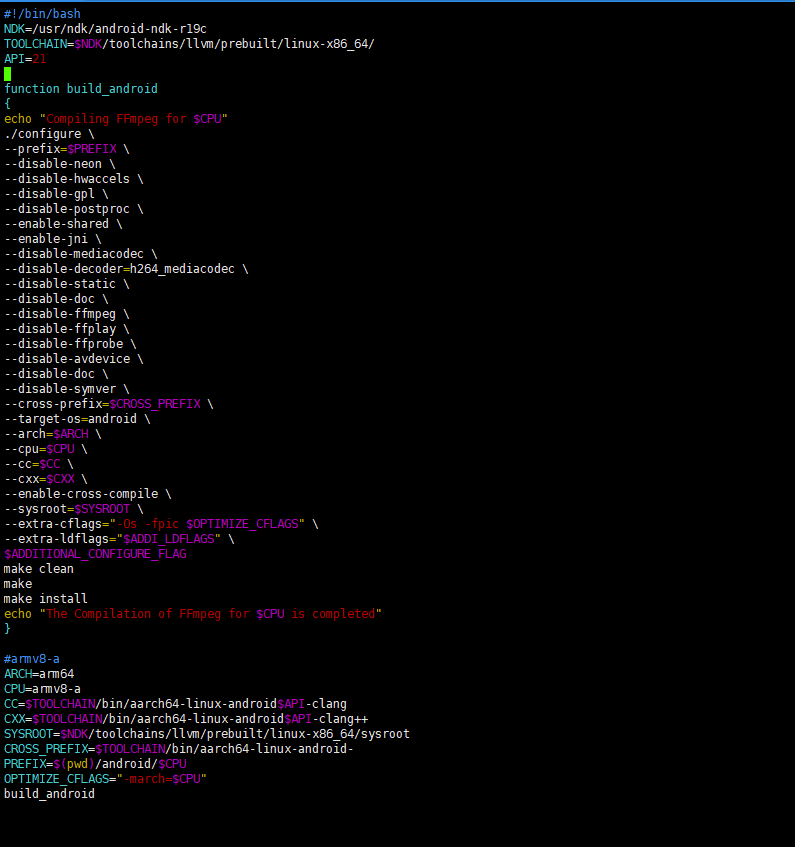Click the --prefix=$PREFIX line
Image resolution: width=795 pixels, height=847 pixels.
pos(67,149)
